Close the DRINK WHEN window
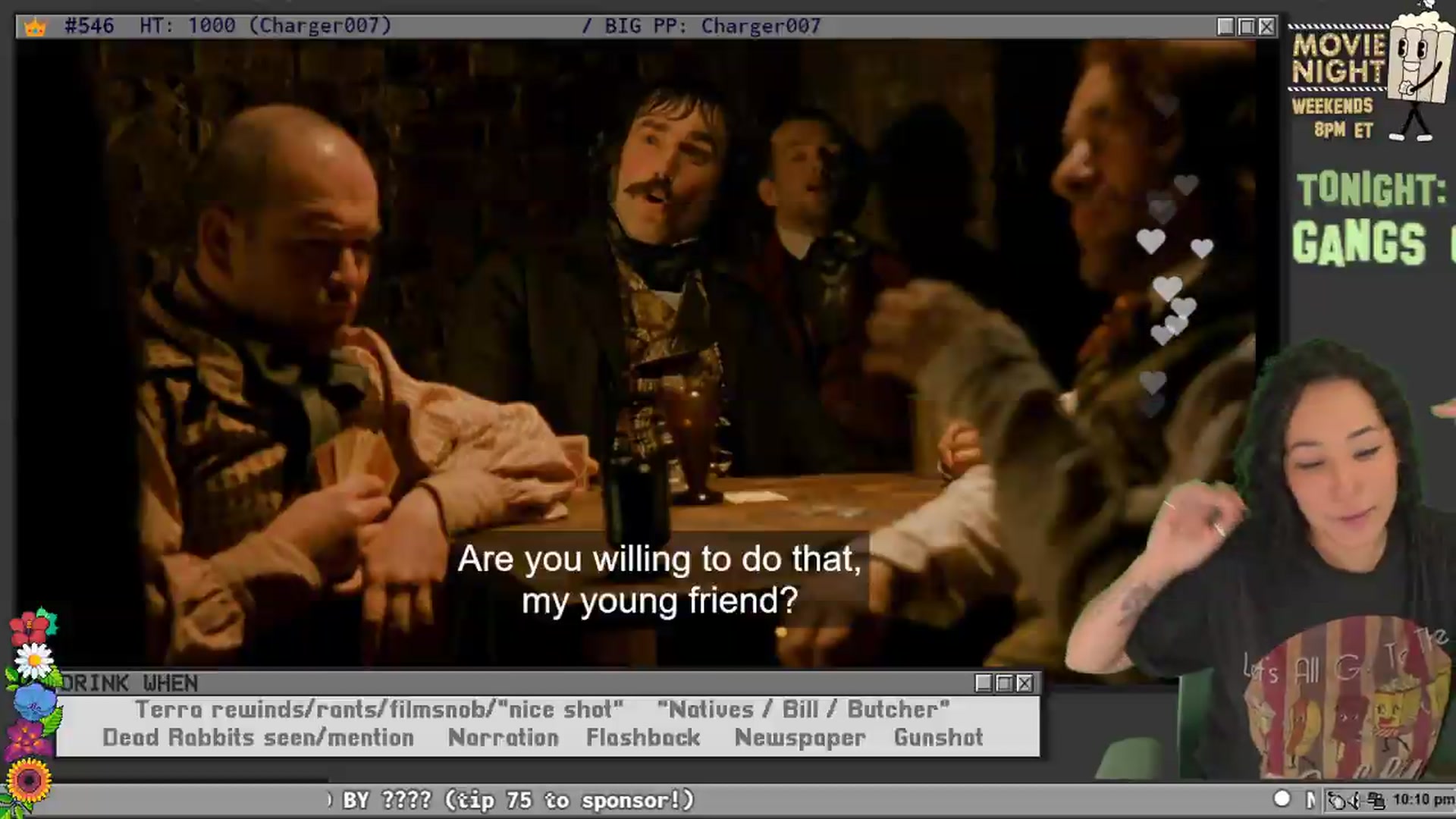This screenshot has width=1456, height=819. [x=1025, y=683]
